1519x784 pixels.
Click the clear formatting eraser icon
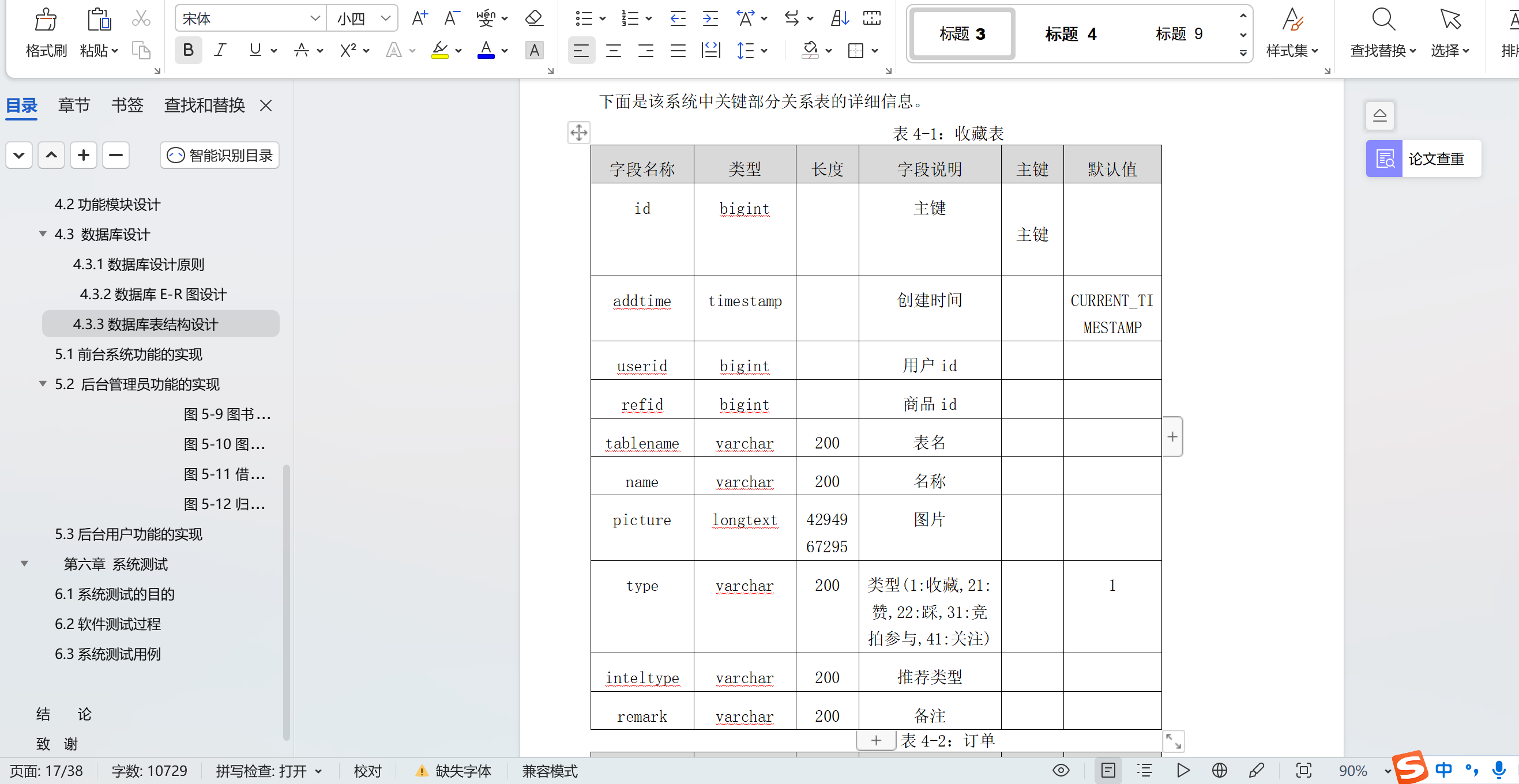pyautogui.click(x=533, y=18)
